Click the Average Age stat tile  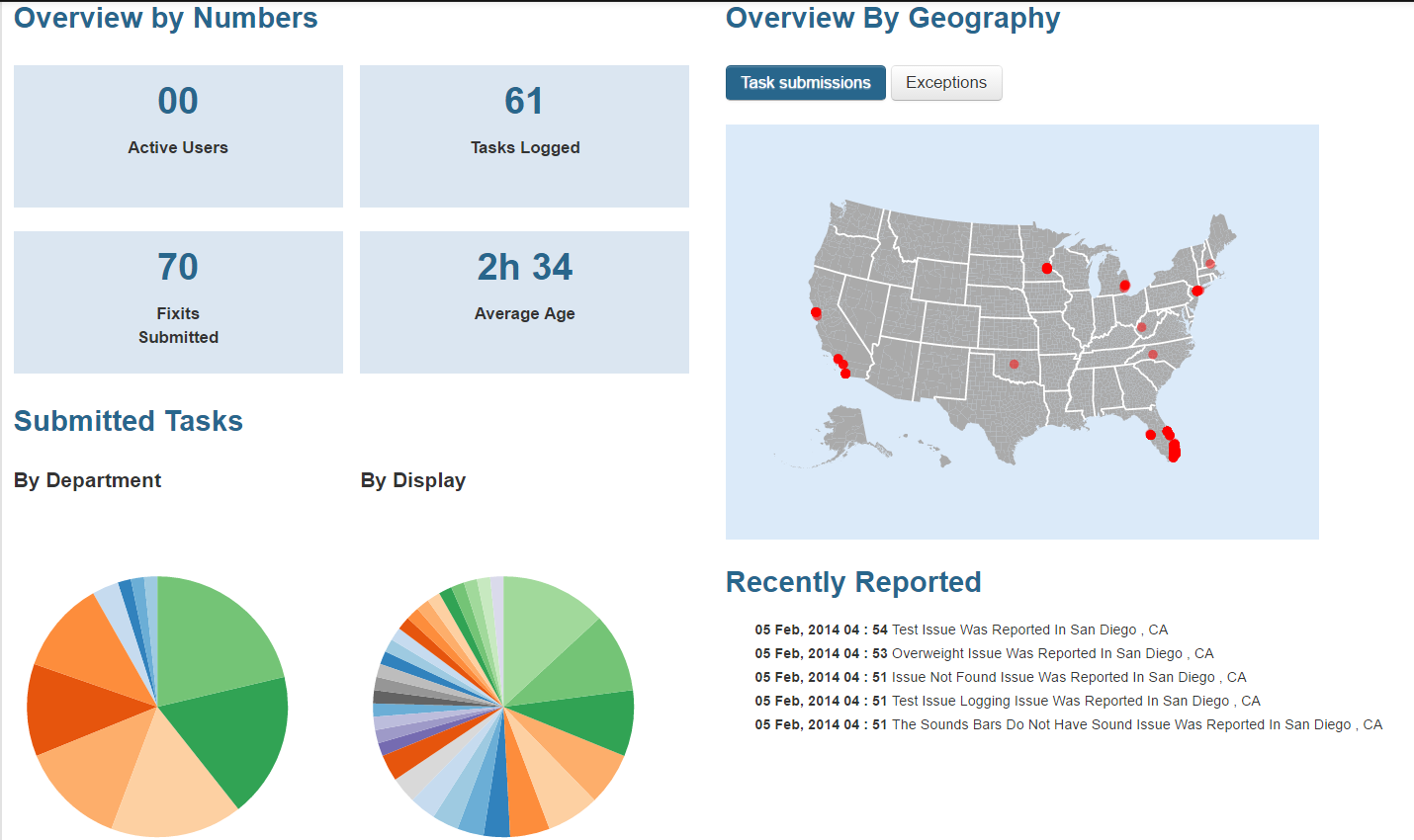[x=524, y=302]
